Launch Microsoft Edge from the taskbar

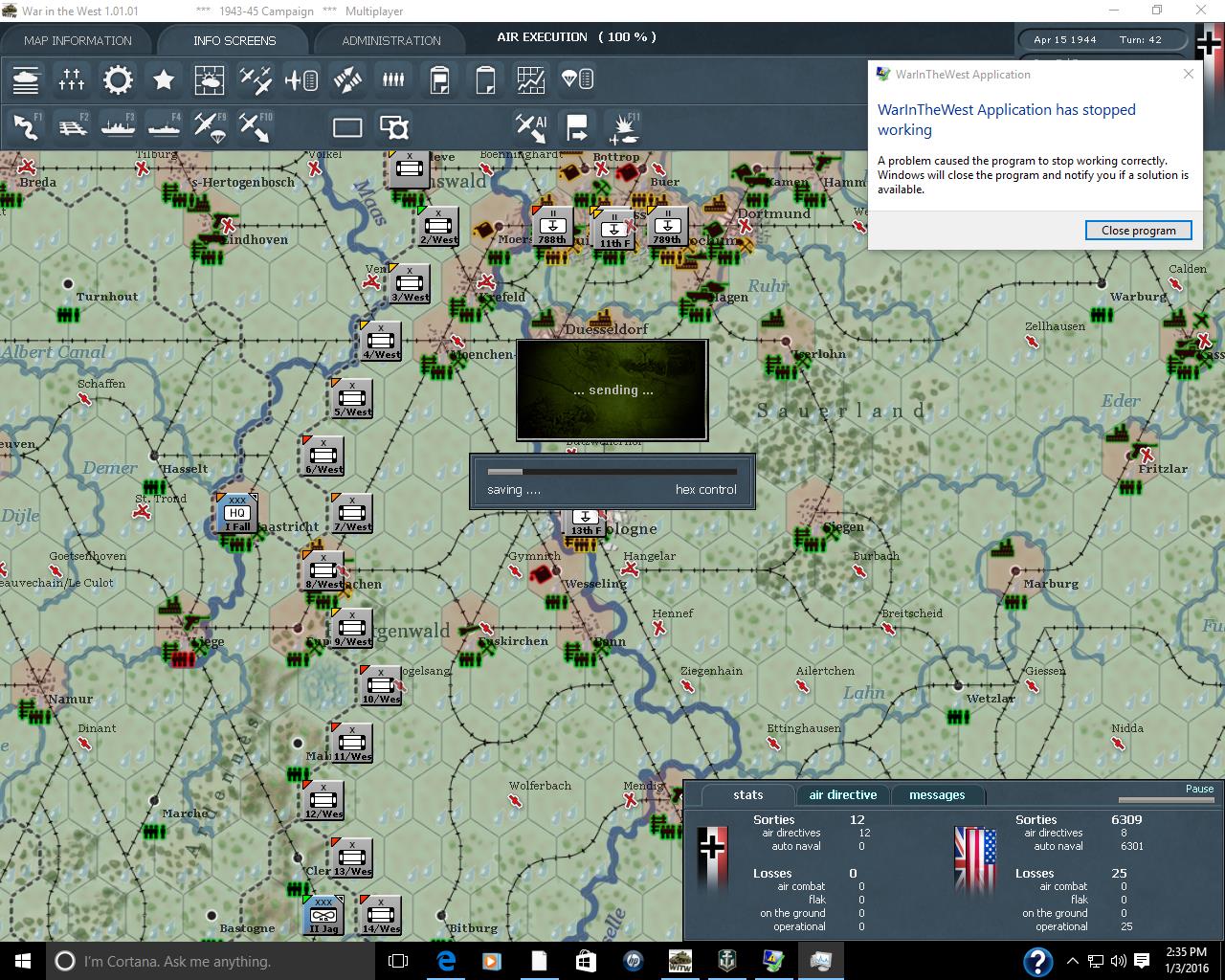(446, 961)
